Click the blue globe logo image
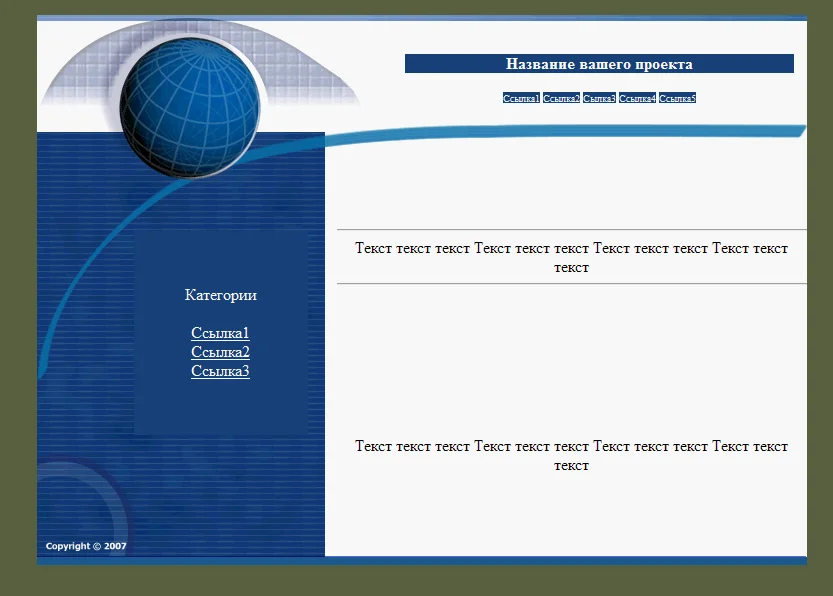 (x=190, y=105)
